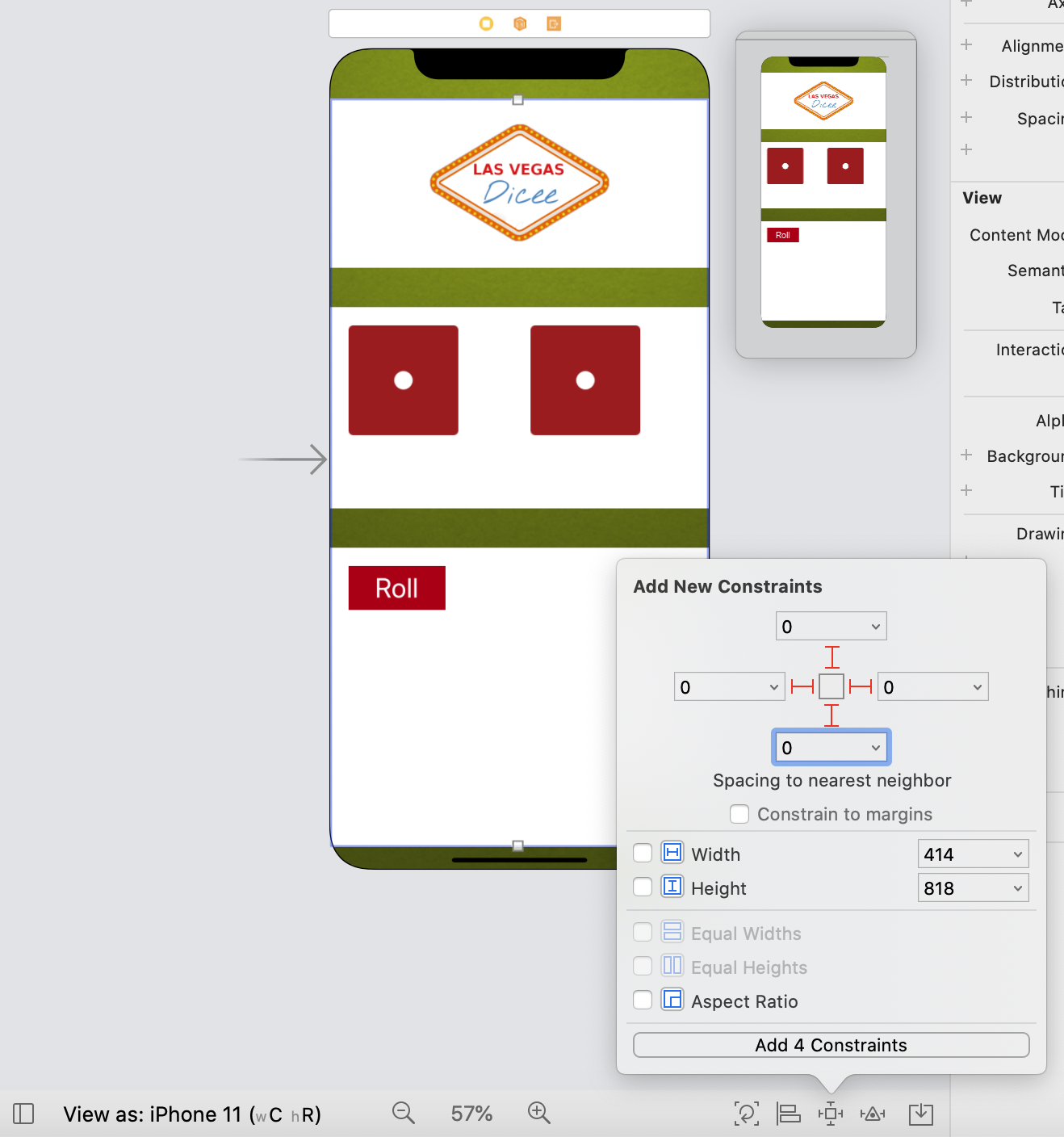Click the Add New Constraints toolbar icon
The image size is (1064, 1137).
[830, 1114]
